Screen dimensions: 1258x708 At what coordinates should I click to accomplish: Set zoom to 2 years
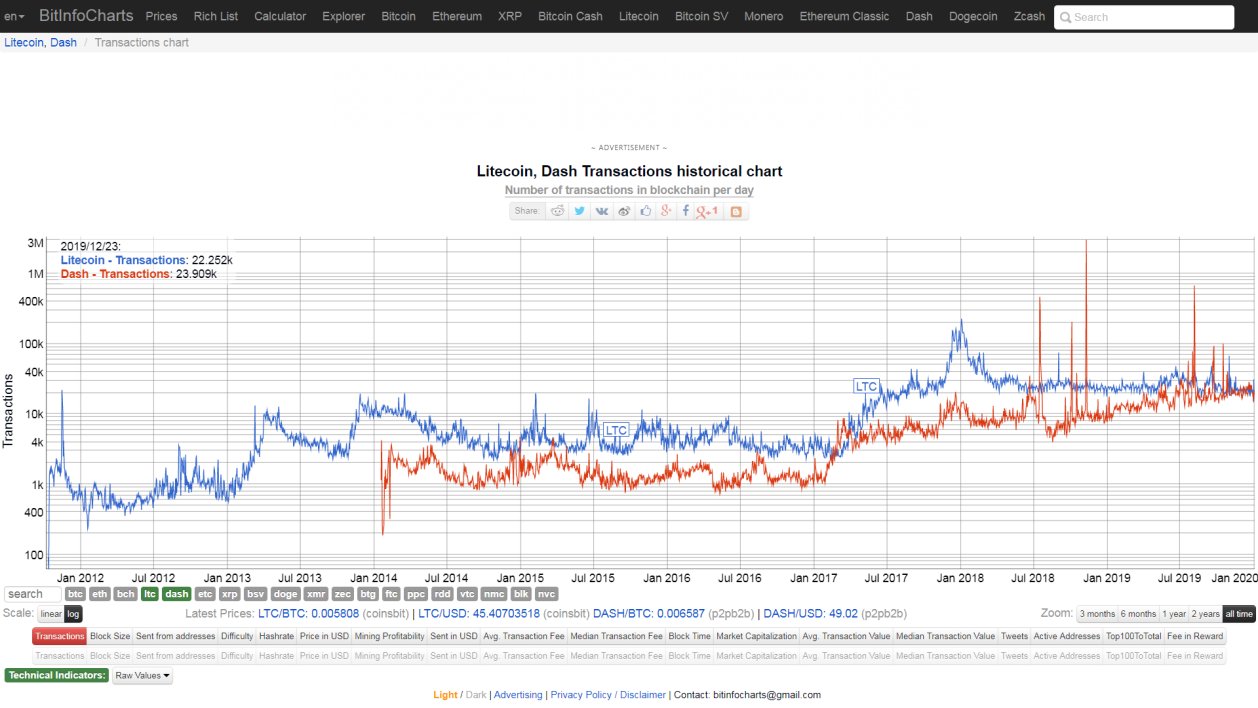coord(1205,614)
